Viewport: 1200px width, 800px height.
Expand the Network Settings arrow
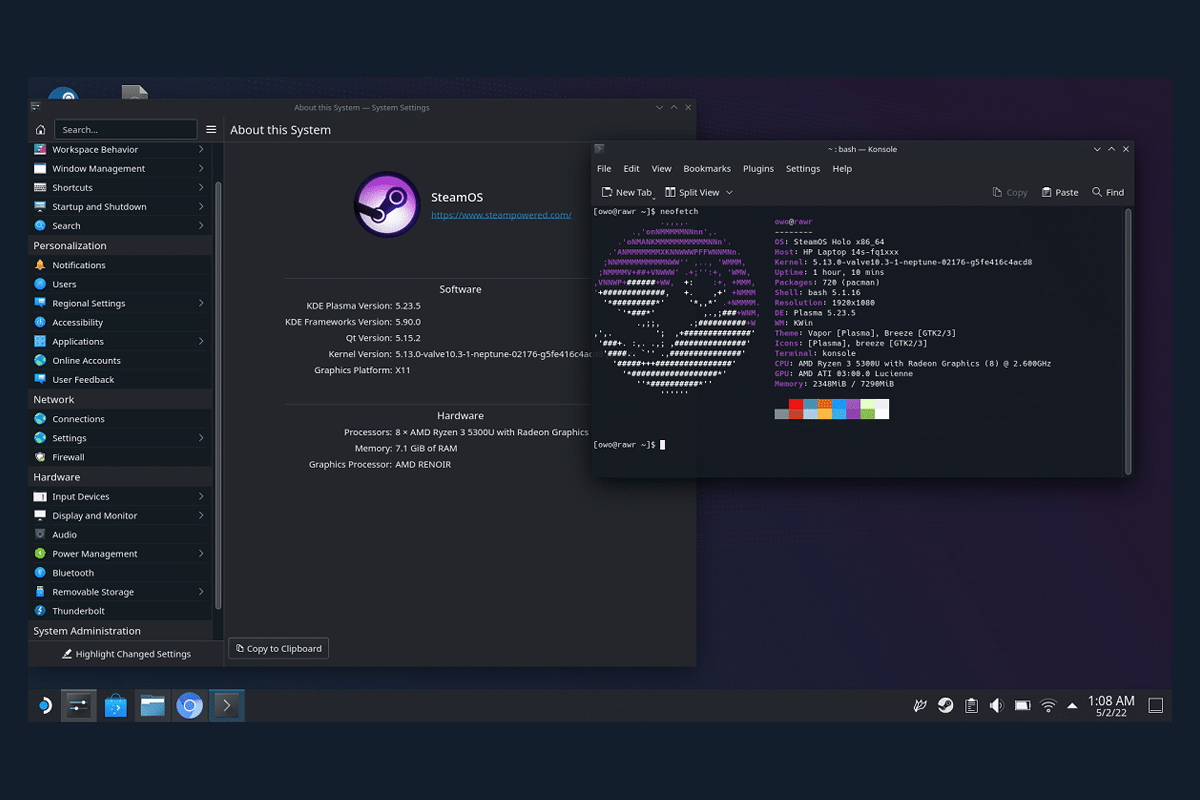(x=201, y=438)
